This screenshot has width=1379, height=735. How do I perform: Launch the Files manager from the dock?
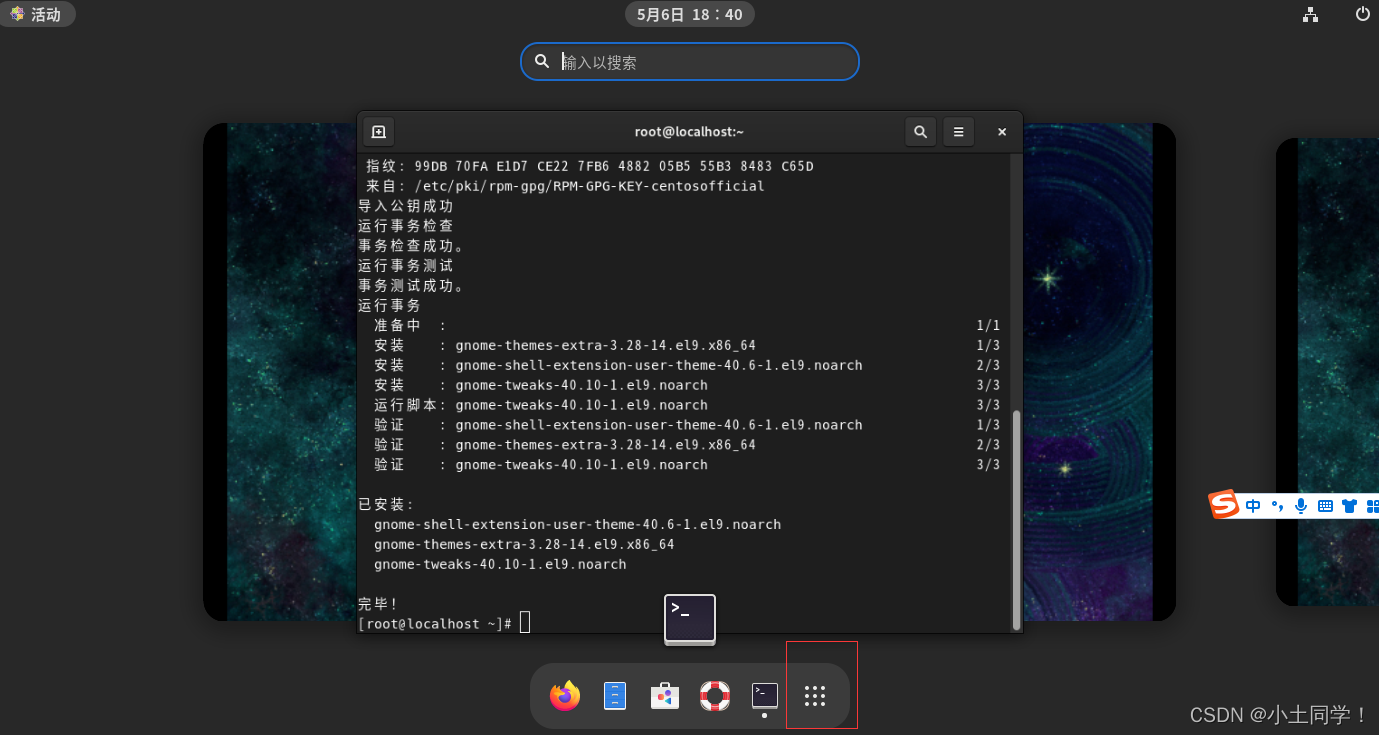(615, 696)
